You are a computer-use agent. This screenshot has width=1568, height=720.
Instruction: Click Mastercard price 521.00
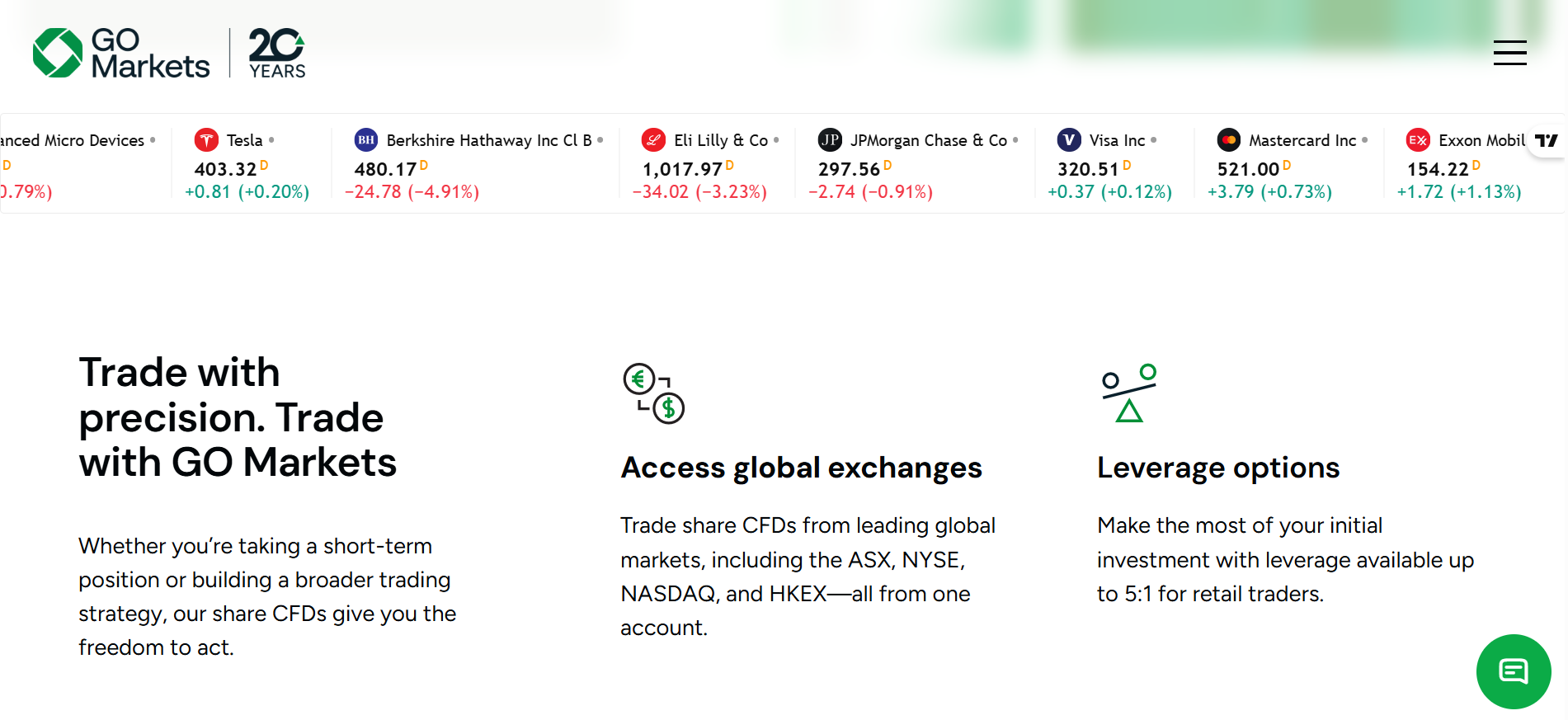1248,169
